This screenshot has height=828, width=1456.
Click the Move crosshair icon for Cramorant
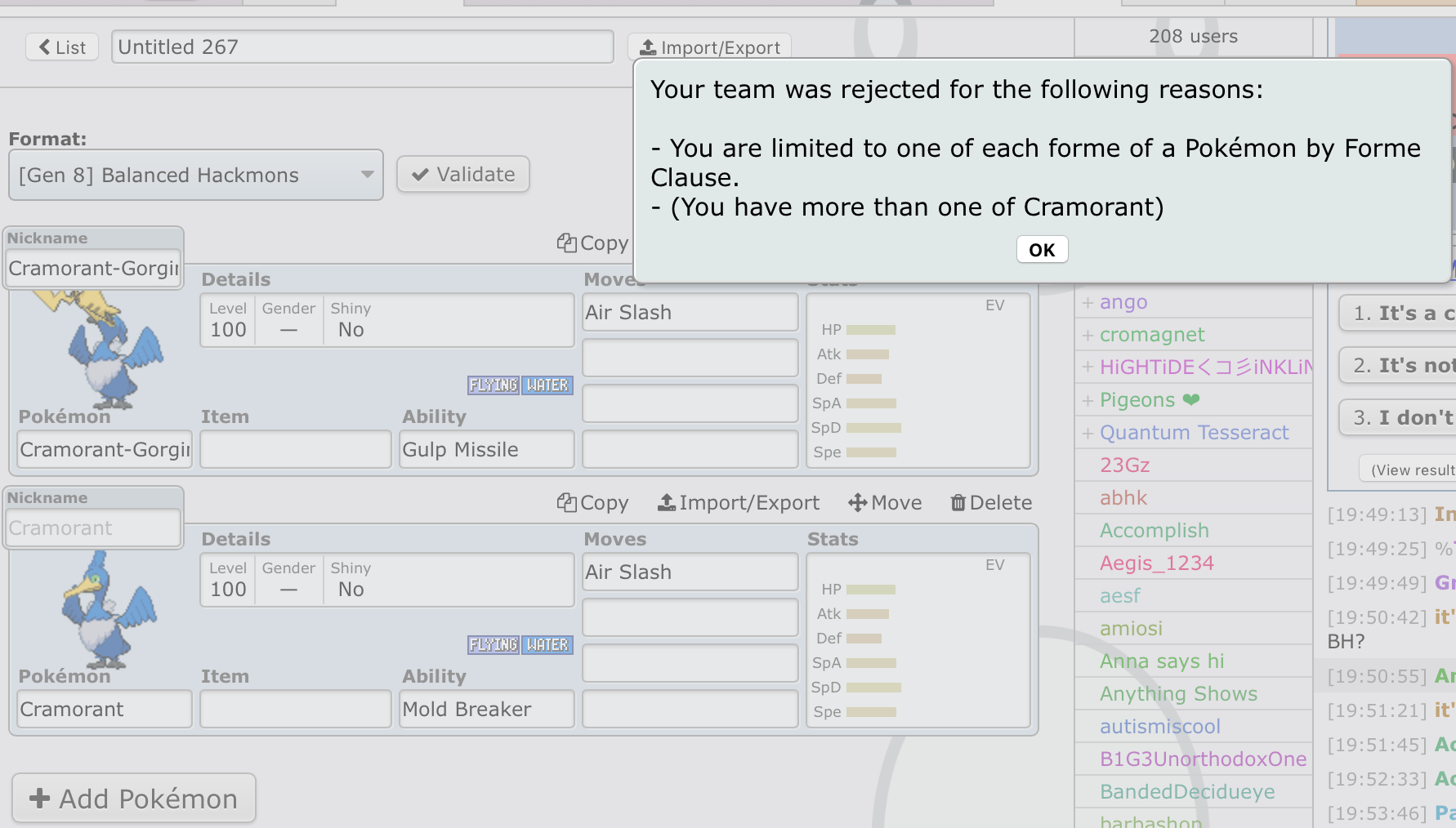[857, 502]
